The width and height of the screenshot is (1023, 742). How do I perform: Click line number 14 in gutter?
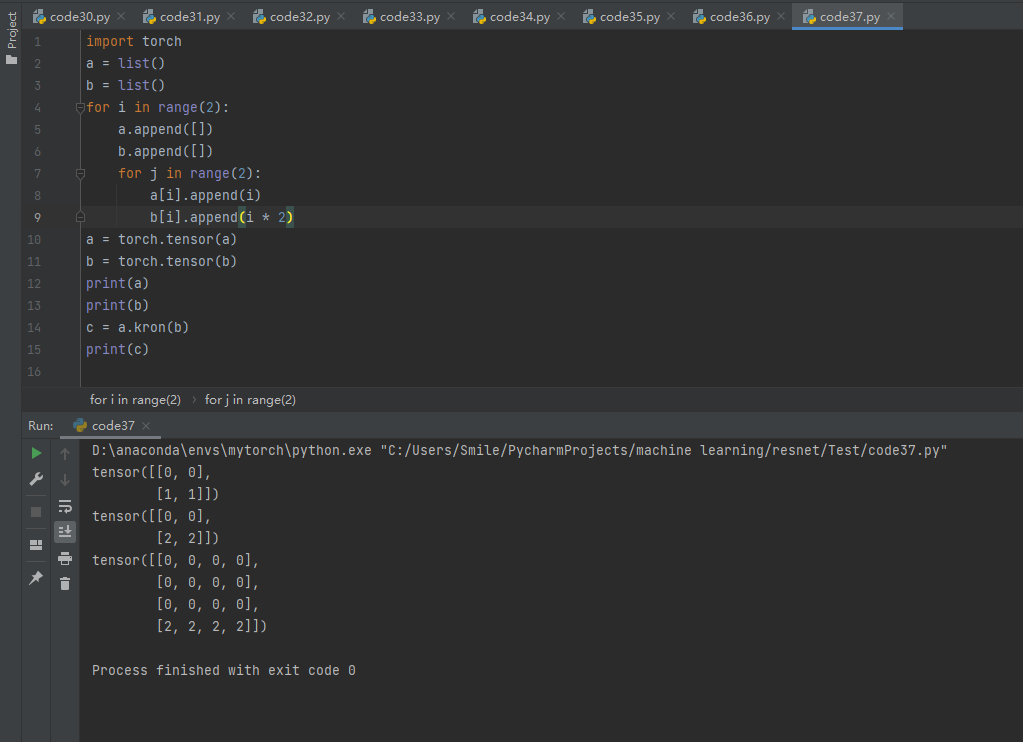[x=34, y=328]
